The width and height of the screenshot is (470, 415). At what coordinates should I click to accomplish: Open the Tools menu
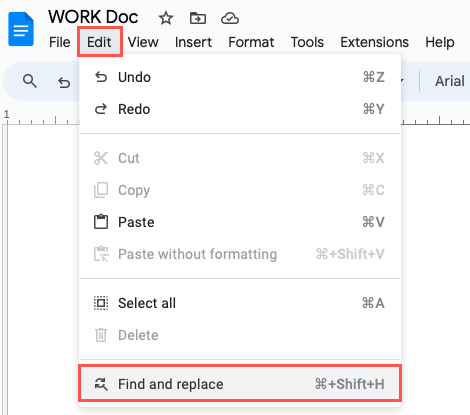click(x=307, y=42)
